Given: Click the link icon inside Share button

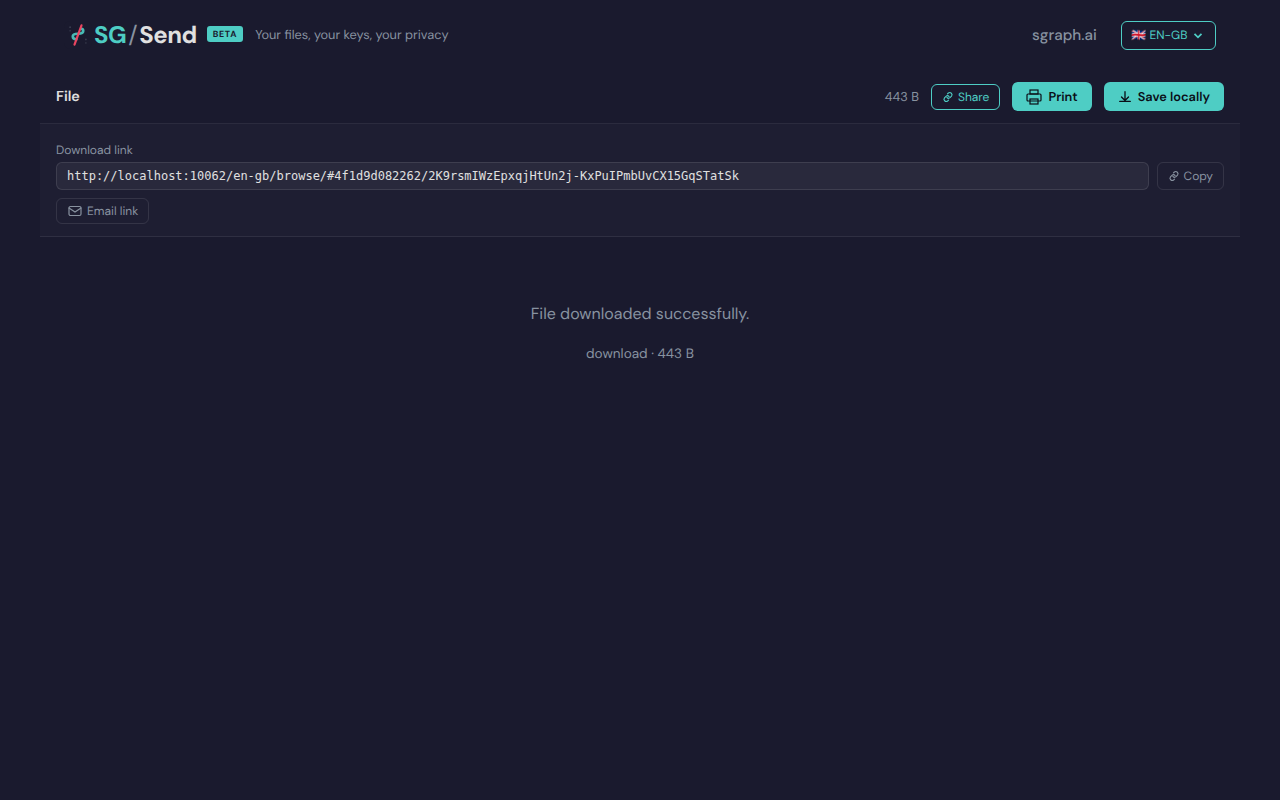Looking at the screenshot, I should pyautogui.click(x=947, y=97).
